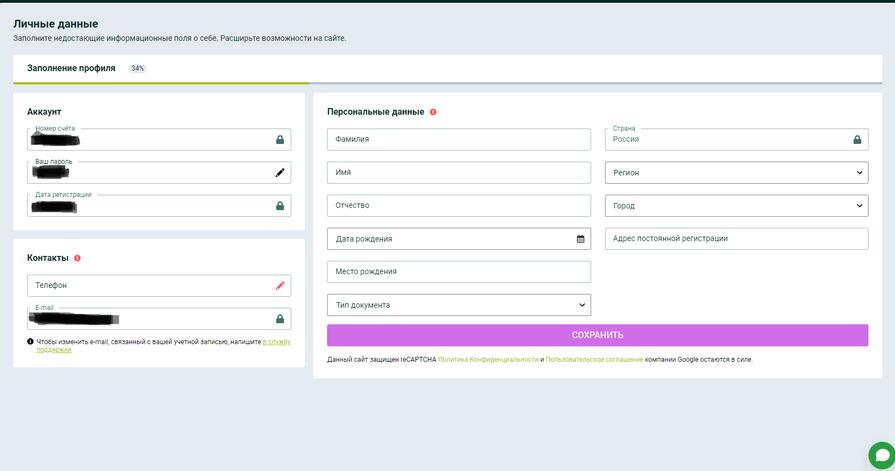Click the red warning icon next to Контакты
895x471 pixels.
(x=77, y=258)
